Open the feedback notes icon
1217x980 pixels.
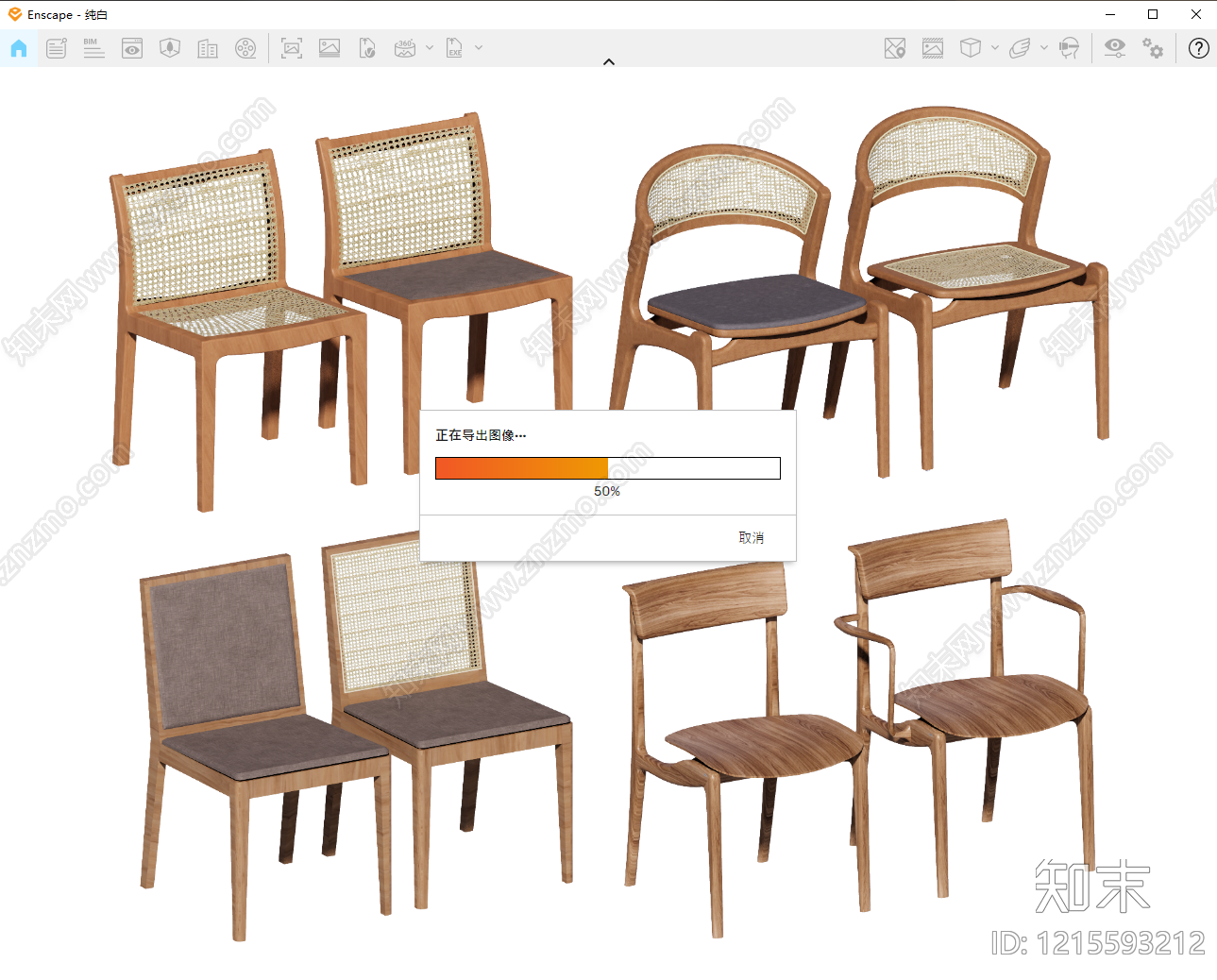pos(57,48)
